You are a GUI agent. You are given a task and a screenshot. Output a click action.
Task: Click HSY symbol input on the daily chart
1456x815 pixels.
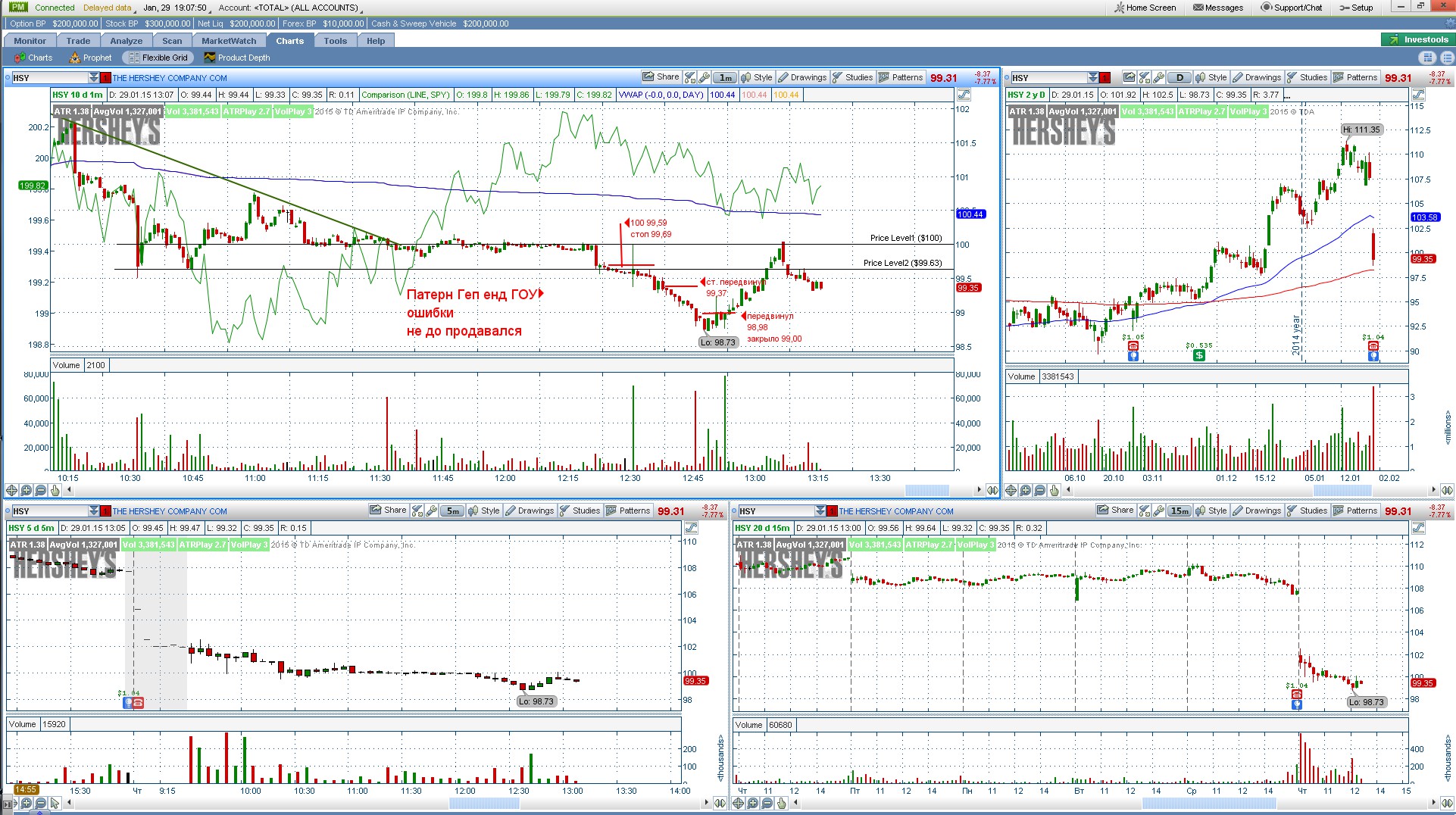[x=1049, y=77]
